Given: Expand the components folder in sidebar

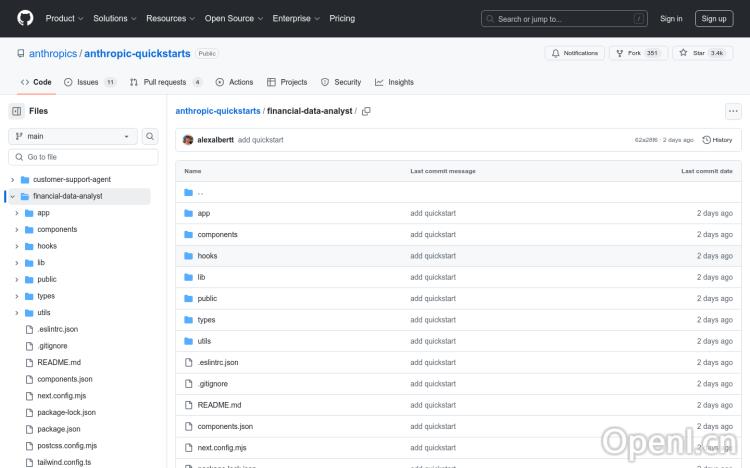Looking at the screenshot, I should tap(17, 230).
